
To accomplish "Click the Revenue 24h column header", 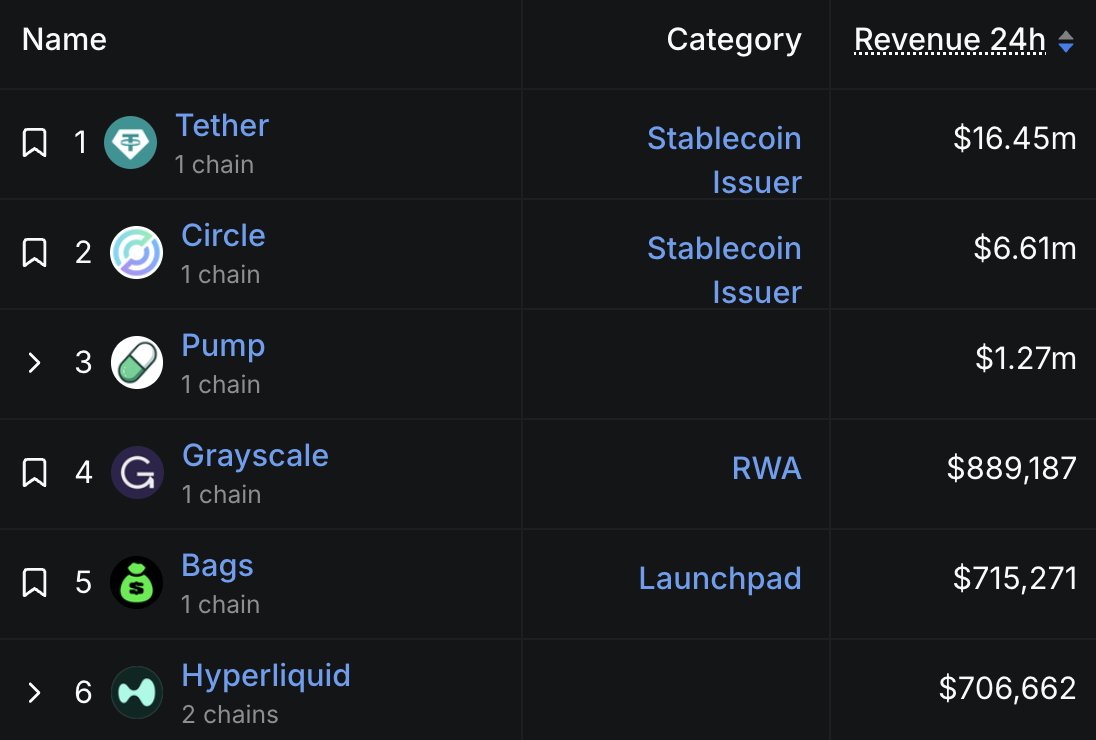I will (949, 40).
